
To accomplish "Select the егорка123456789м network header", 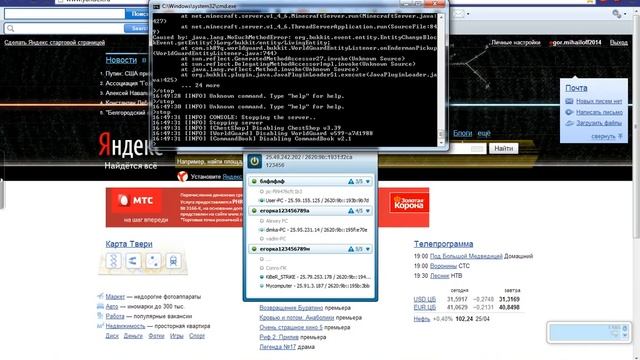I will point(310,249).
